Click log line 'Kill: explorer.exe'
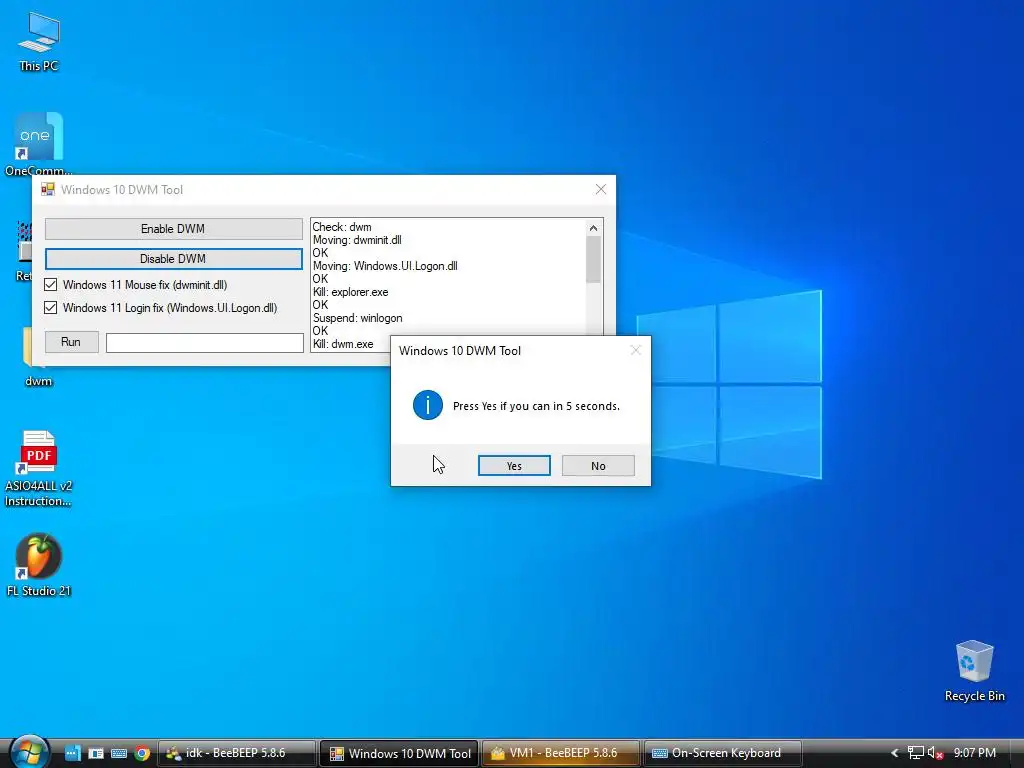The image size is (1024, 768). [350, 292]
